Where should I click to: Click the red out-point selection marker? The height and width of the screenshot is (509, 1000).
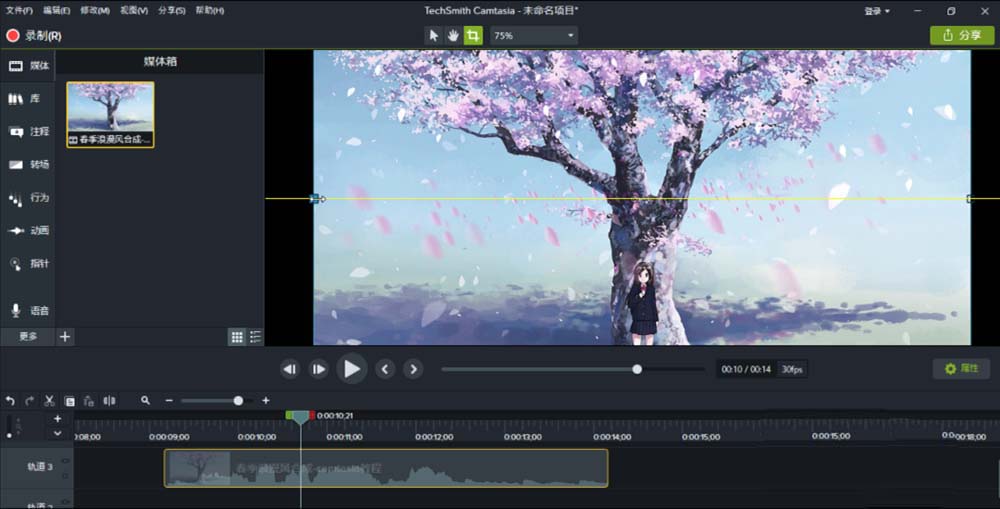click(x=312, y=415)
